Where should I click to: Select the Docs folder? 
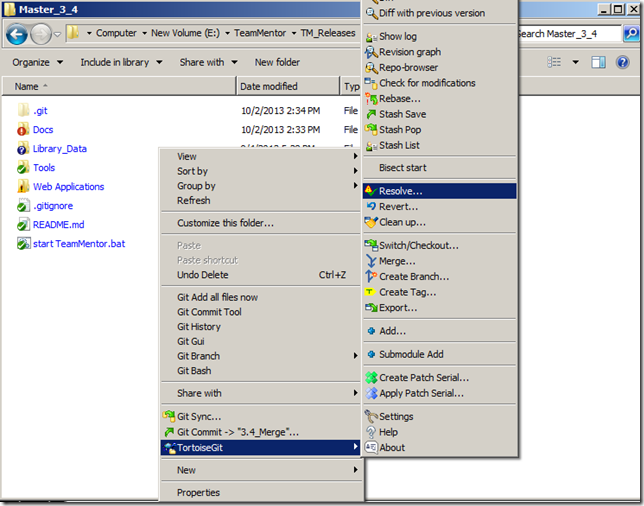tap(43, 130)
